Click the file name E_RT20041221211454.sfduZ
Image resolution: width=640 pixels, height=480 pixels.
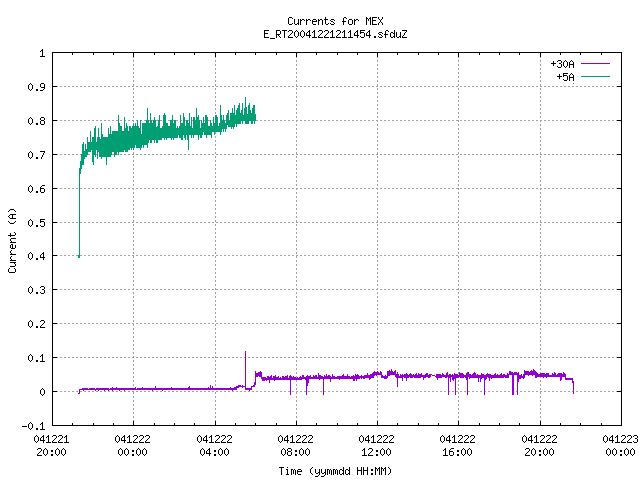click(x=335, y=34)
